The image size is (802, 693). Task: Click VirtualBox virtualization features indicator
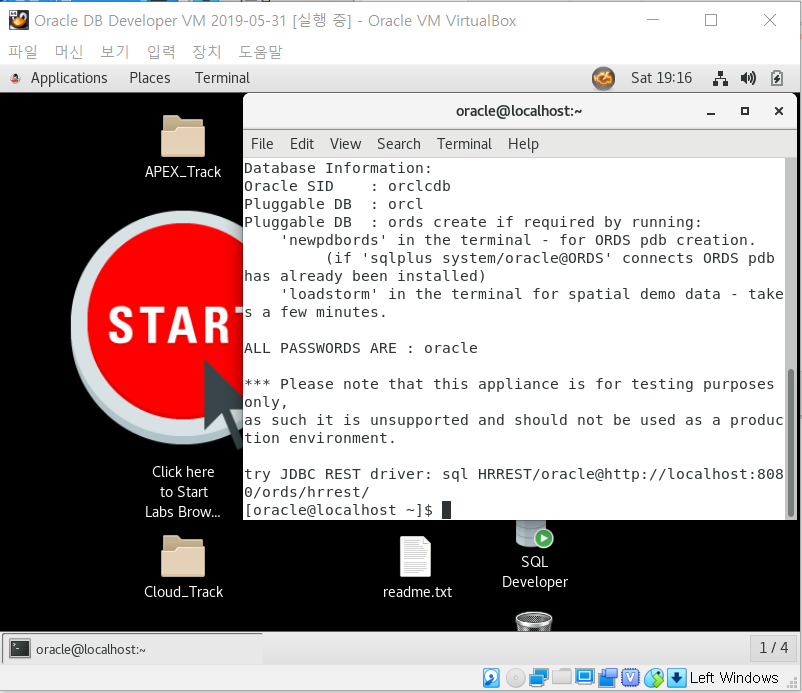pos(631,678)
